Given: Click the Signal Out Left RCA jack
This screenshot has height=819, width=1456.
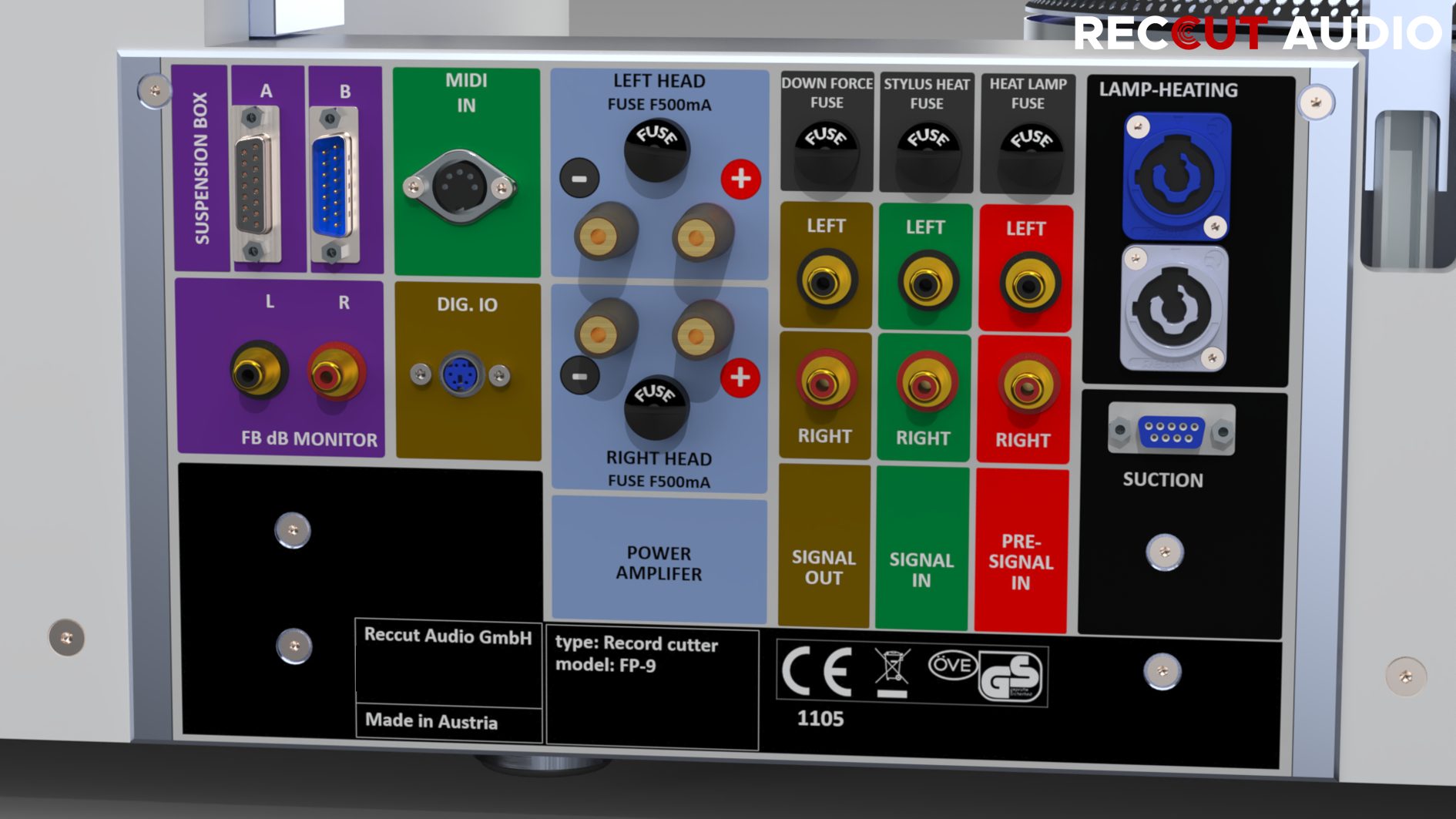Looking at the screenshot, I should 826,280.
